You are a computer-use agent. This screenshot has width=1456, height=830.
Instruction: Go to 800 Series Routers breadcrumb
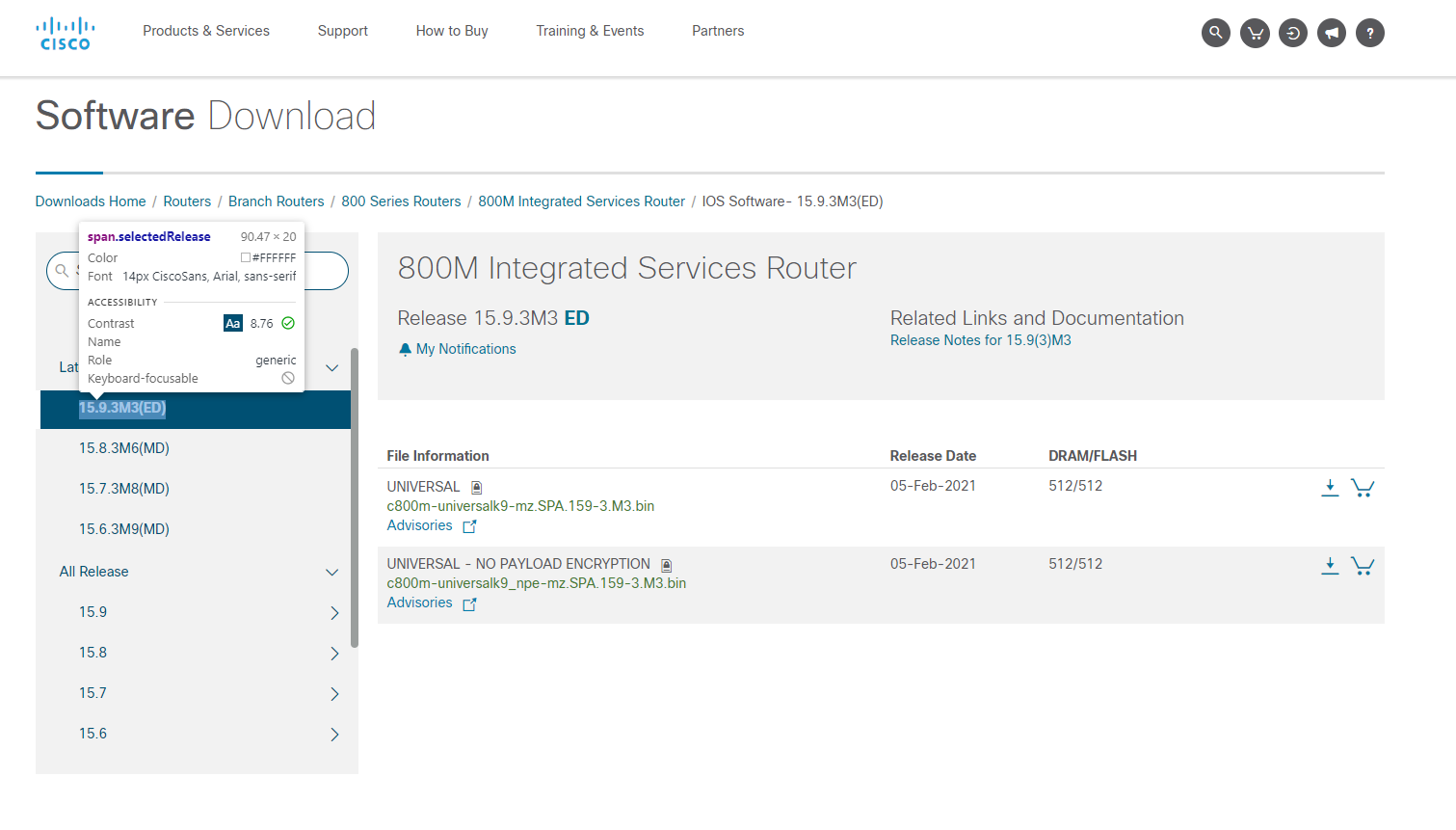(x=401, y=201)
